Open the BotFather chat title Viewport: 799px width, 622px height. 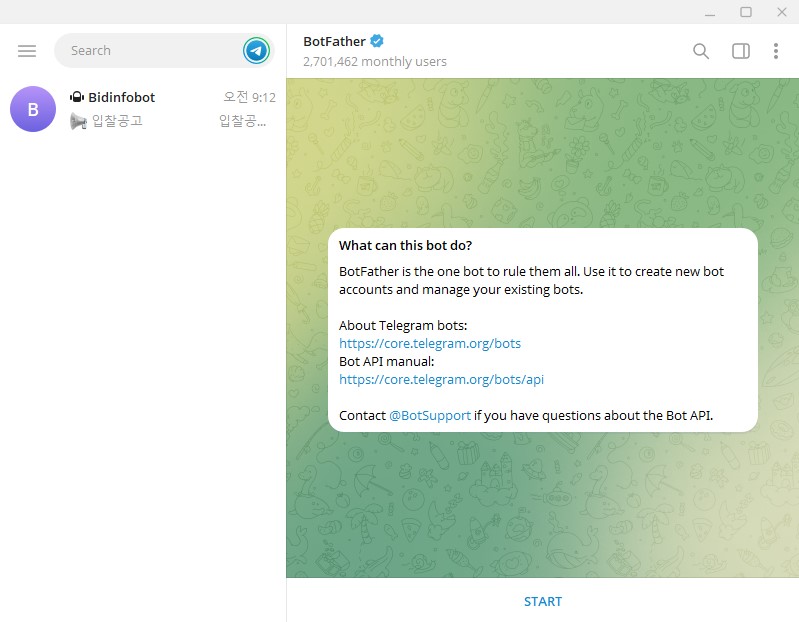tap(334, 41)
